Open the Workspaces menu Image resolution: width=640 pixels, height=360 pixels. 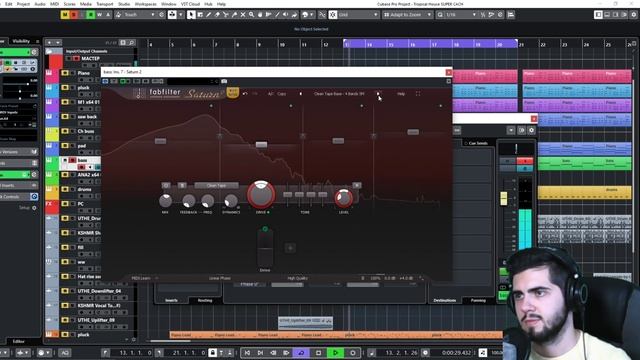[145, 4]
